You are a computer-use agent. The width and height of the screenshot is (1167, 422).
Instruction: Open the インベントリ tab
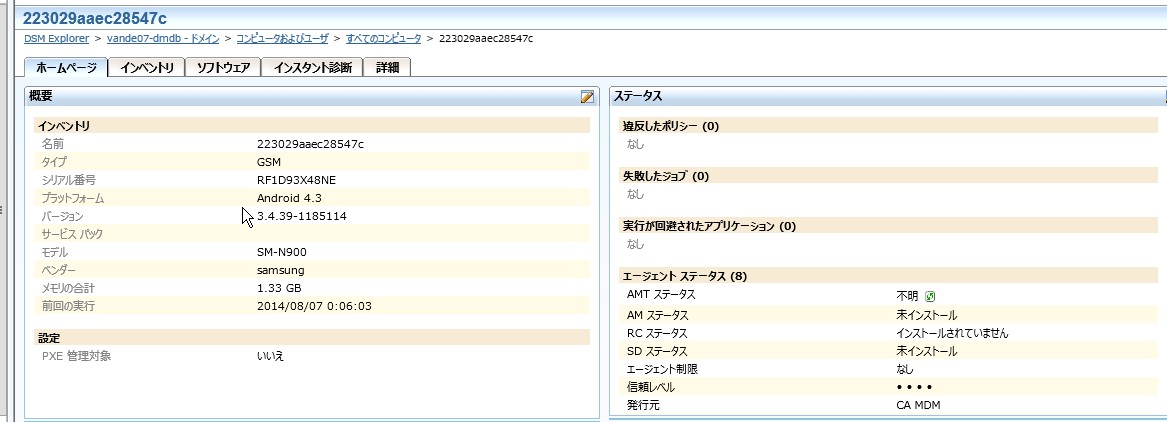coord(147,68)
